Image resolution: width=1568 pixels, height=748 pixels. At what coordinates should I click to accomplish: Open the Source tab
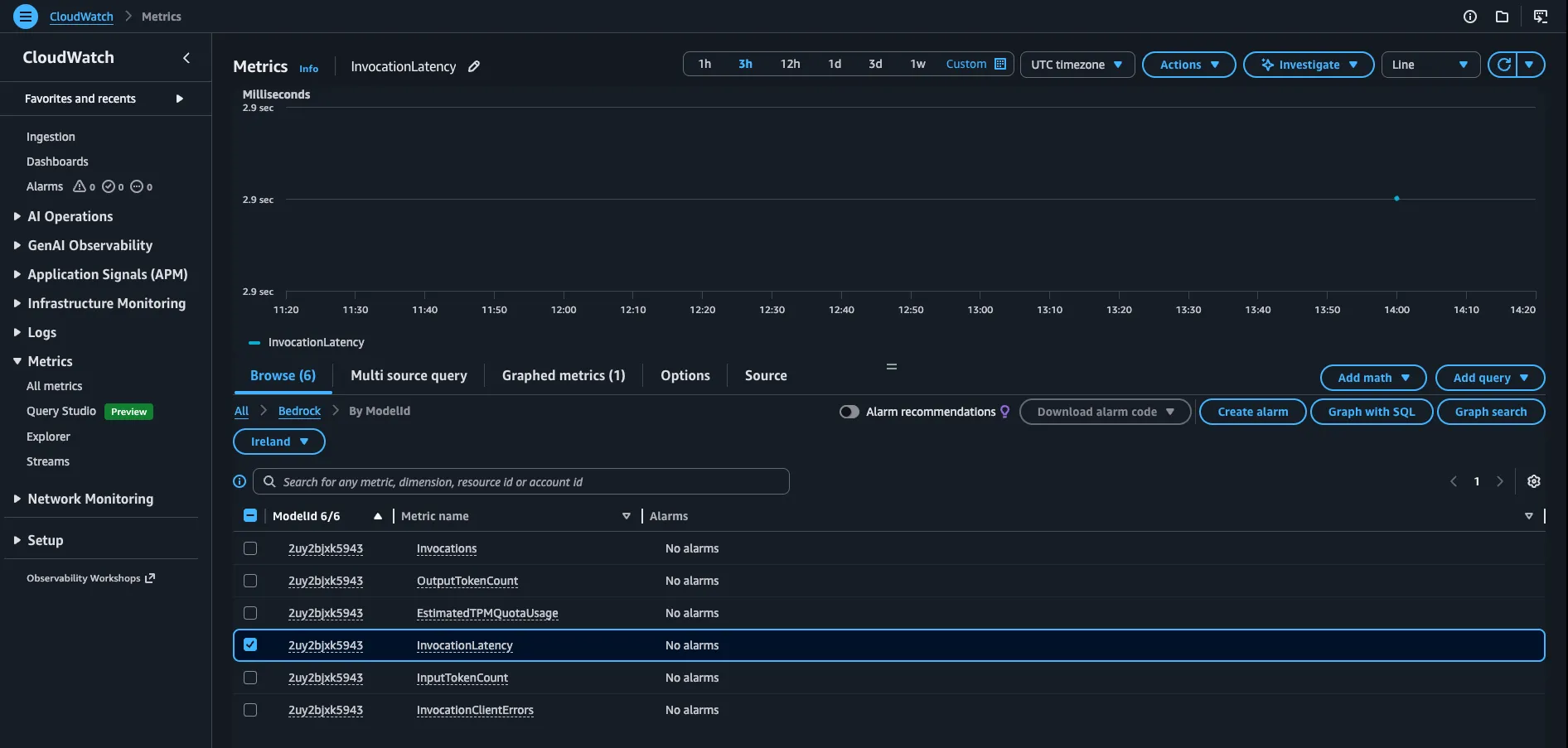click(x=766, y=375)
